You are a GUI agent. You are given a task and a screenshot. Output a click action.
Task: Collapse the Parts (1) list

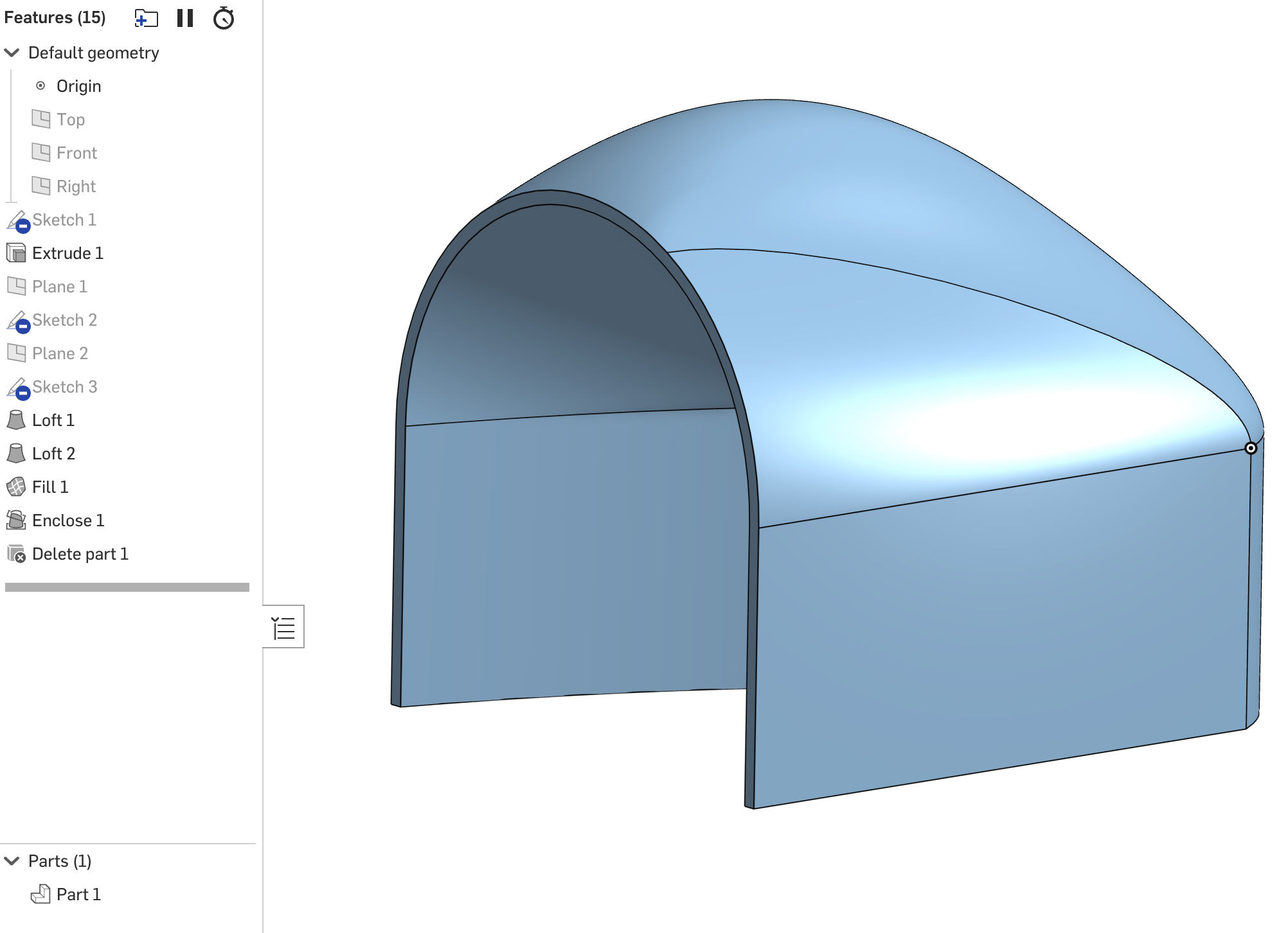tap(12, 861)
